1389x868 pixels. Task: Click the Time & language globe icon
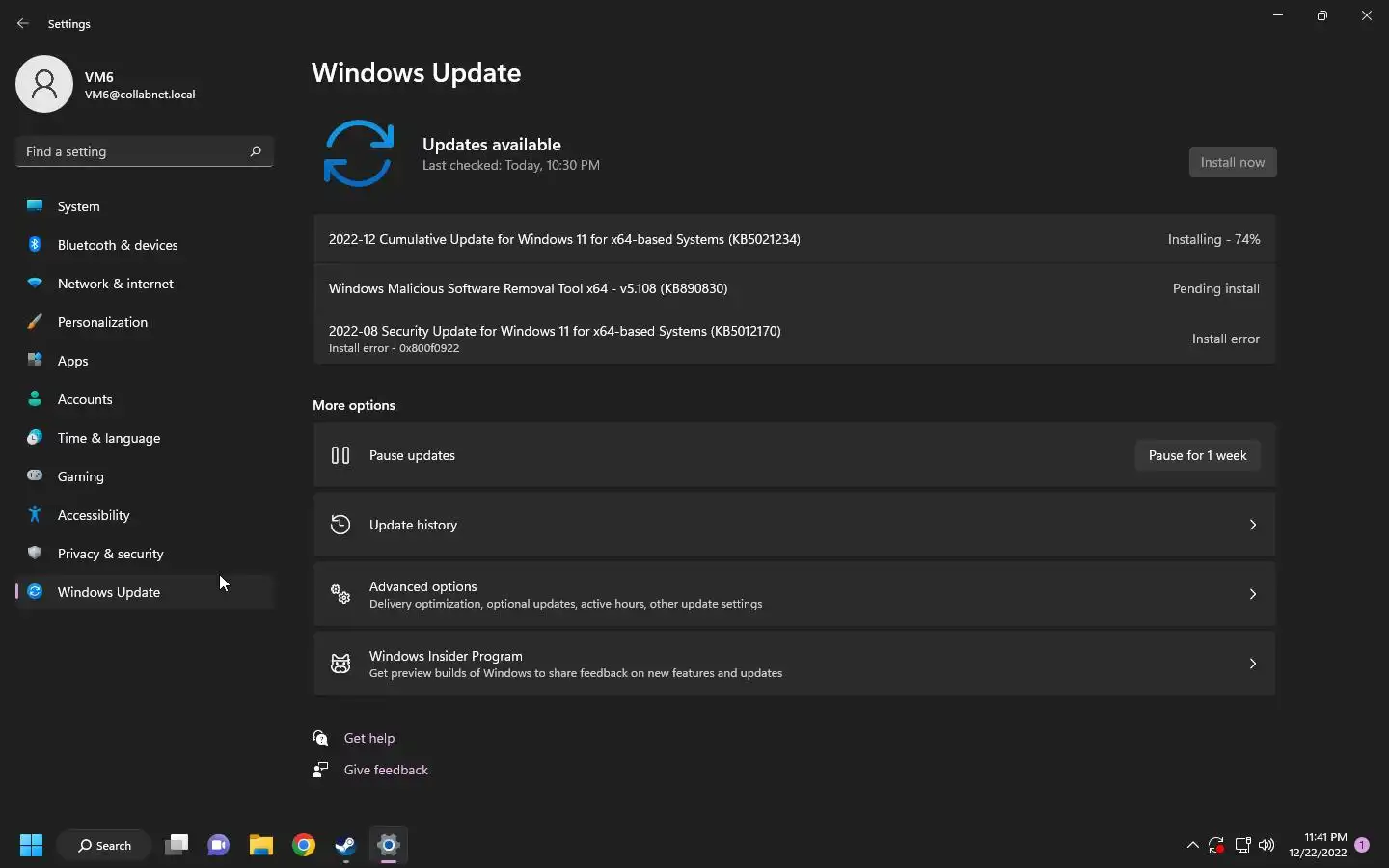coord(35,438)
